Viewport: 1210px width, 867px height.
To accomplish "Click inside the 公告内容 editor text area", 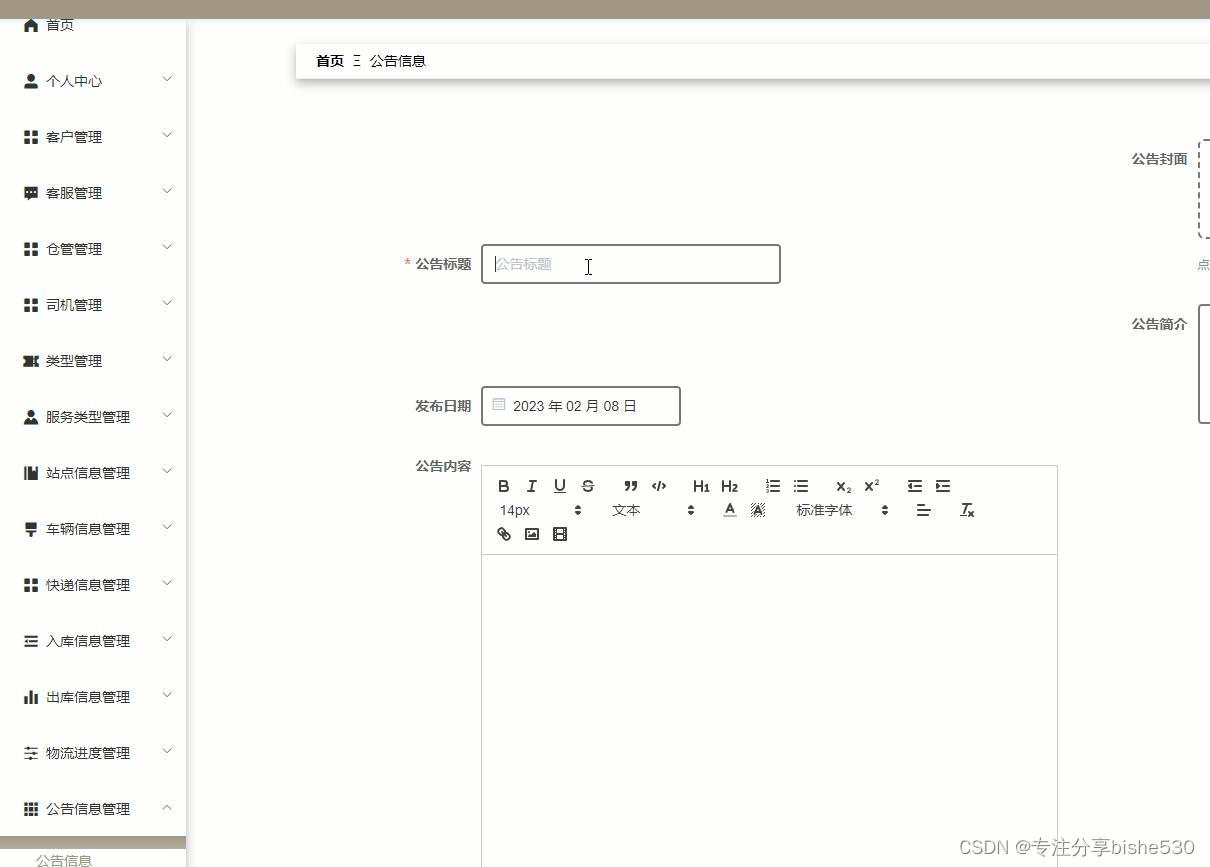I will pyautogui.click(x=769, y=710).
